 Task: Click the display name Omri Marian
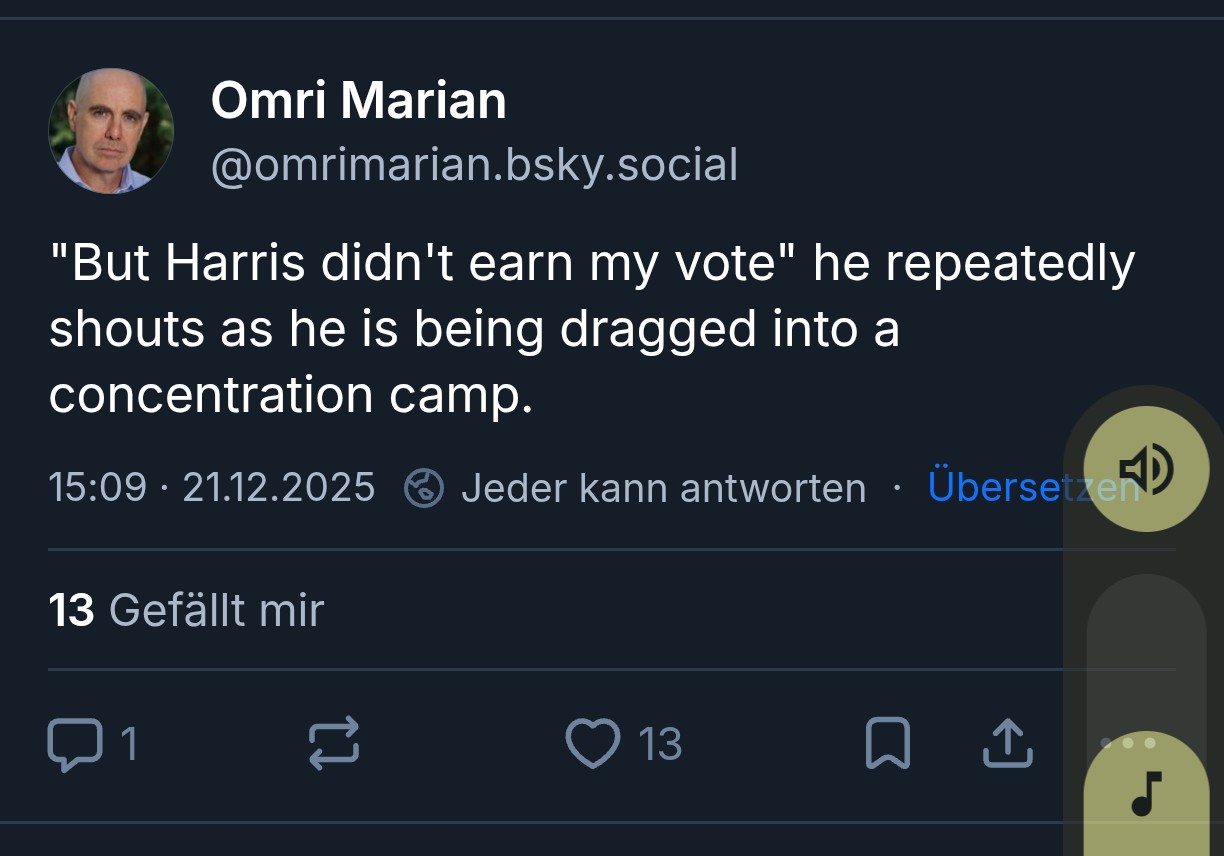(358, 101)
